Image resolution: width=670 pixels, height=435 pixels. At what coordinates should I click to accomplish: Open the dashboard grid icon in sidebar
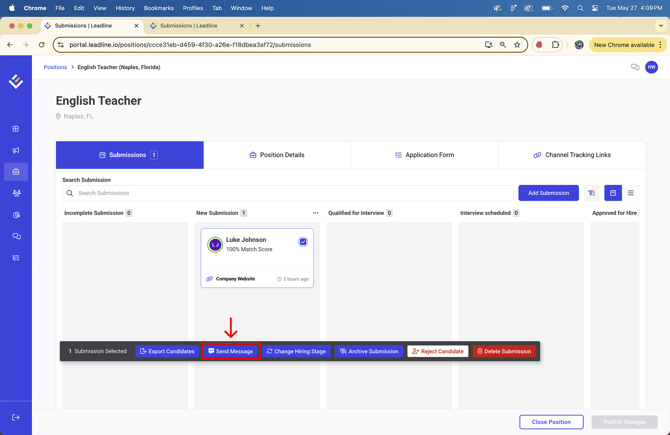click(16, 129)
